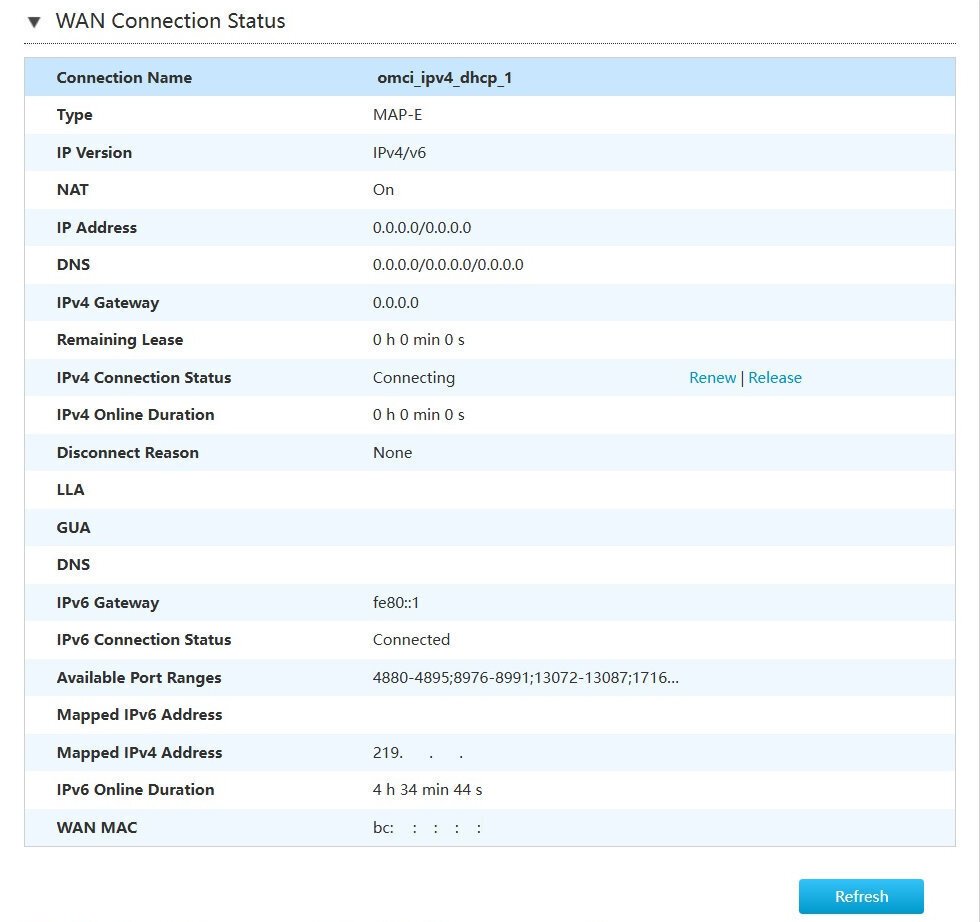
Task: Click the Release link
Action: coord(775,377)
